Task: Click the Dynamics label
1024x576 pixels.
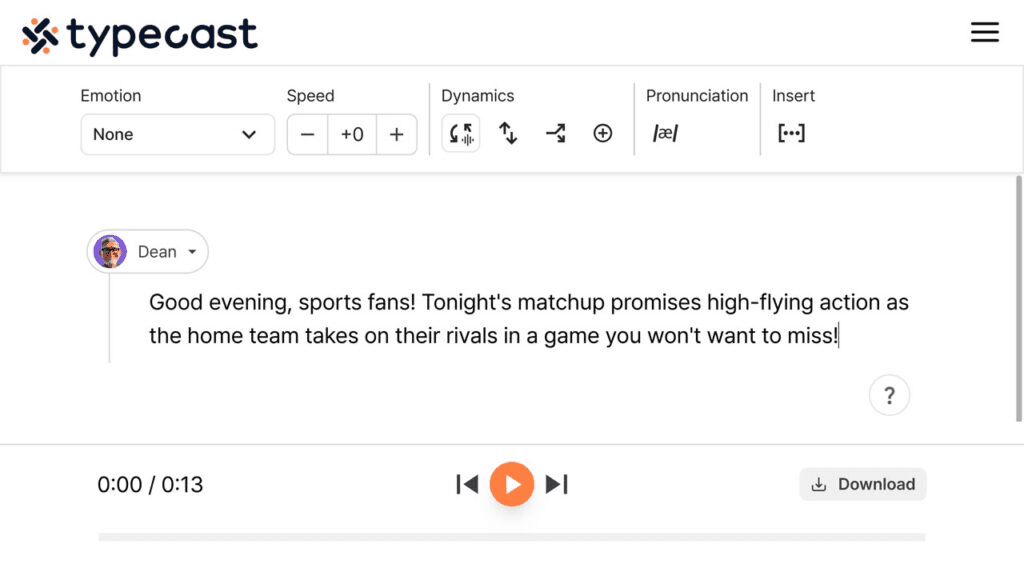Action: (477, 95)
